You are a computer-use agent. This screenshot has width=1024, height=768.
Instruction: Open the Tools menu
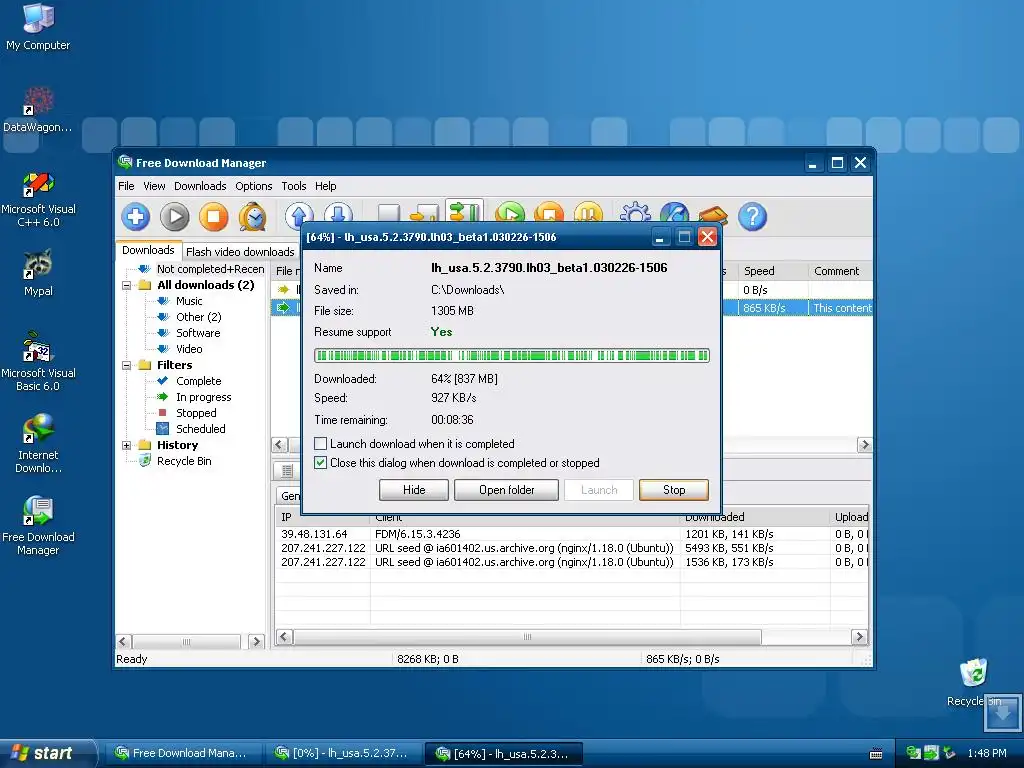293,186
